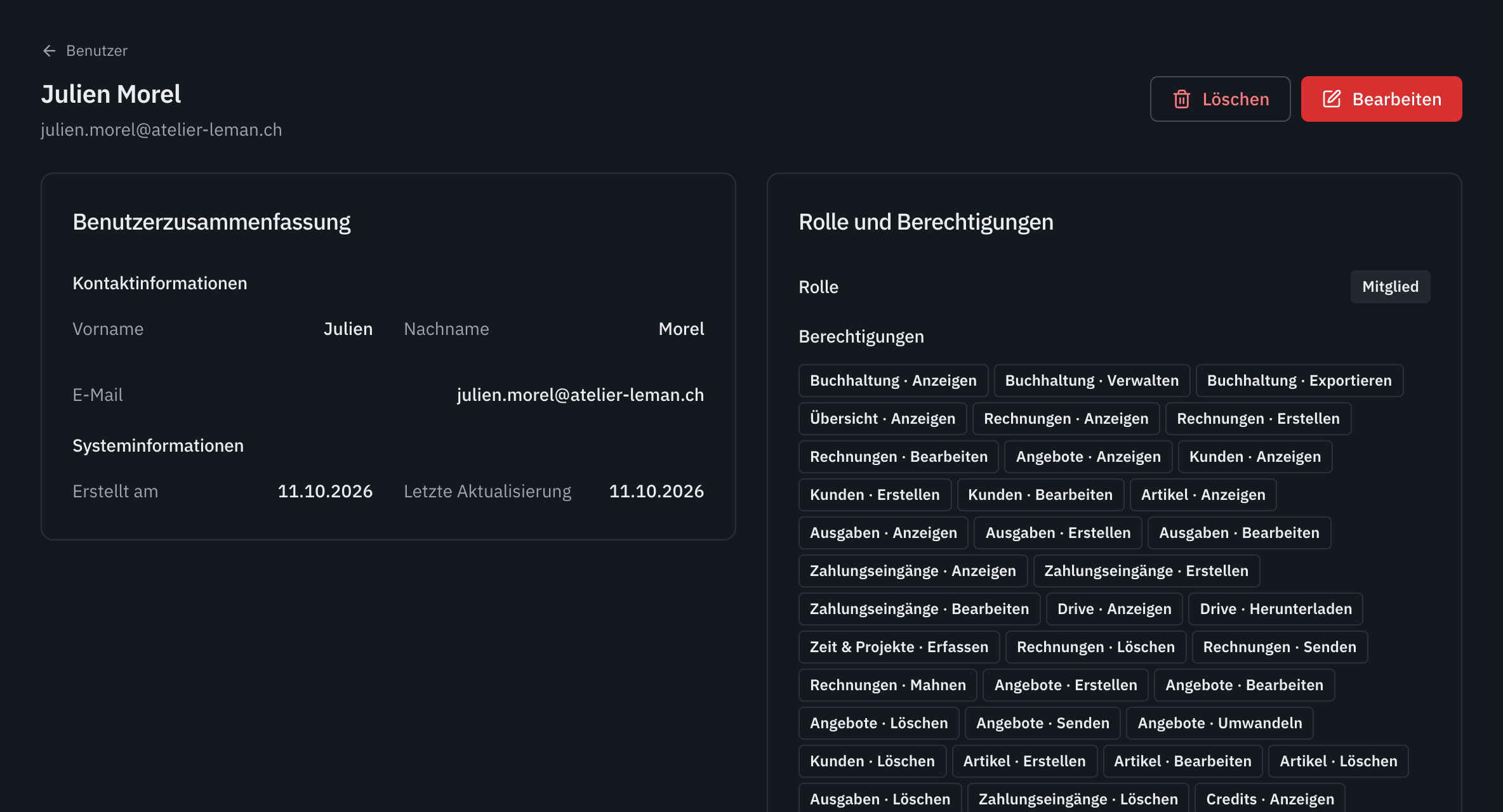This screenshot has width=1503, height=812.
Task: Click the Buchhaltung · Exportieren permission tag
Action: (x=1299, y=381)
